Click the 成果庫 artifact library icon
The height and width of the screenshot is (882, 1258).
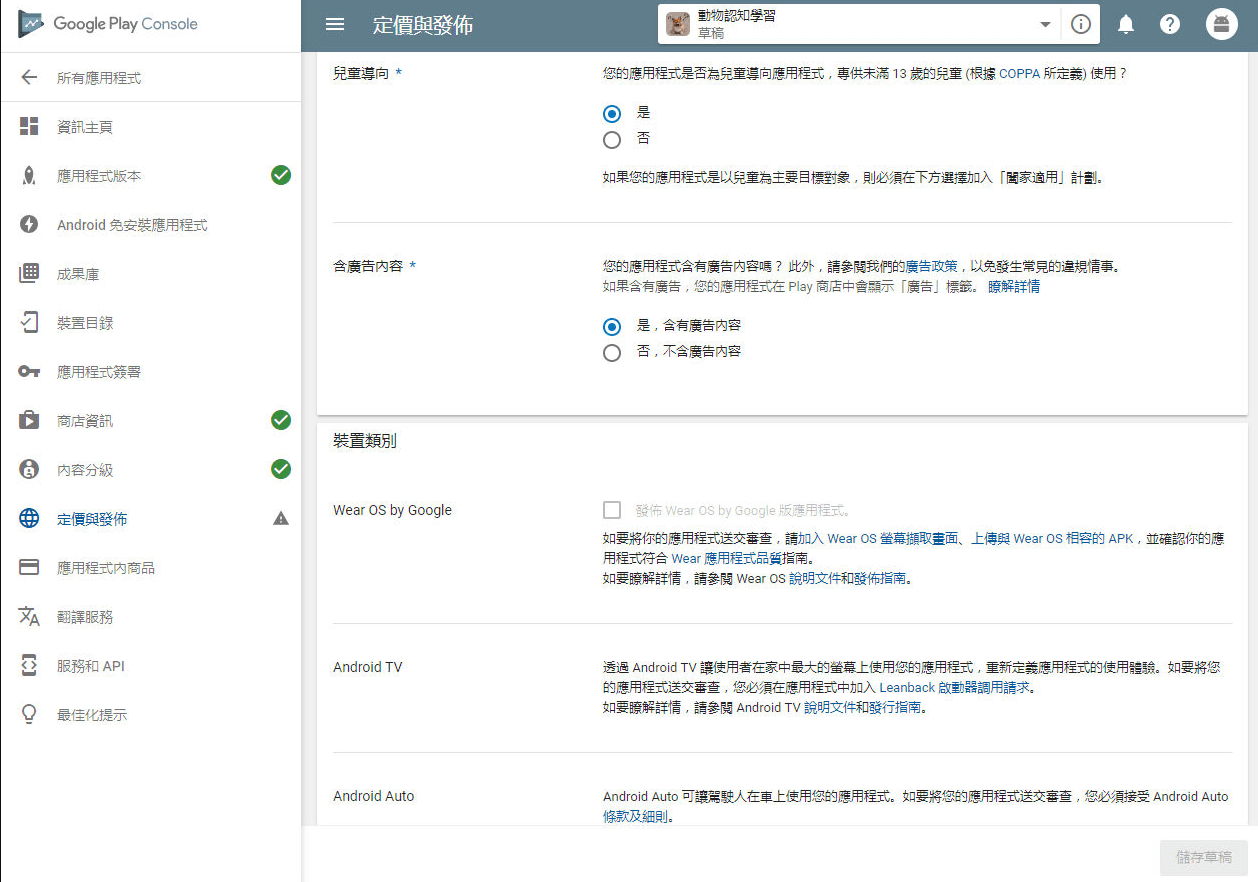[29, 274]
